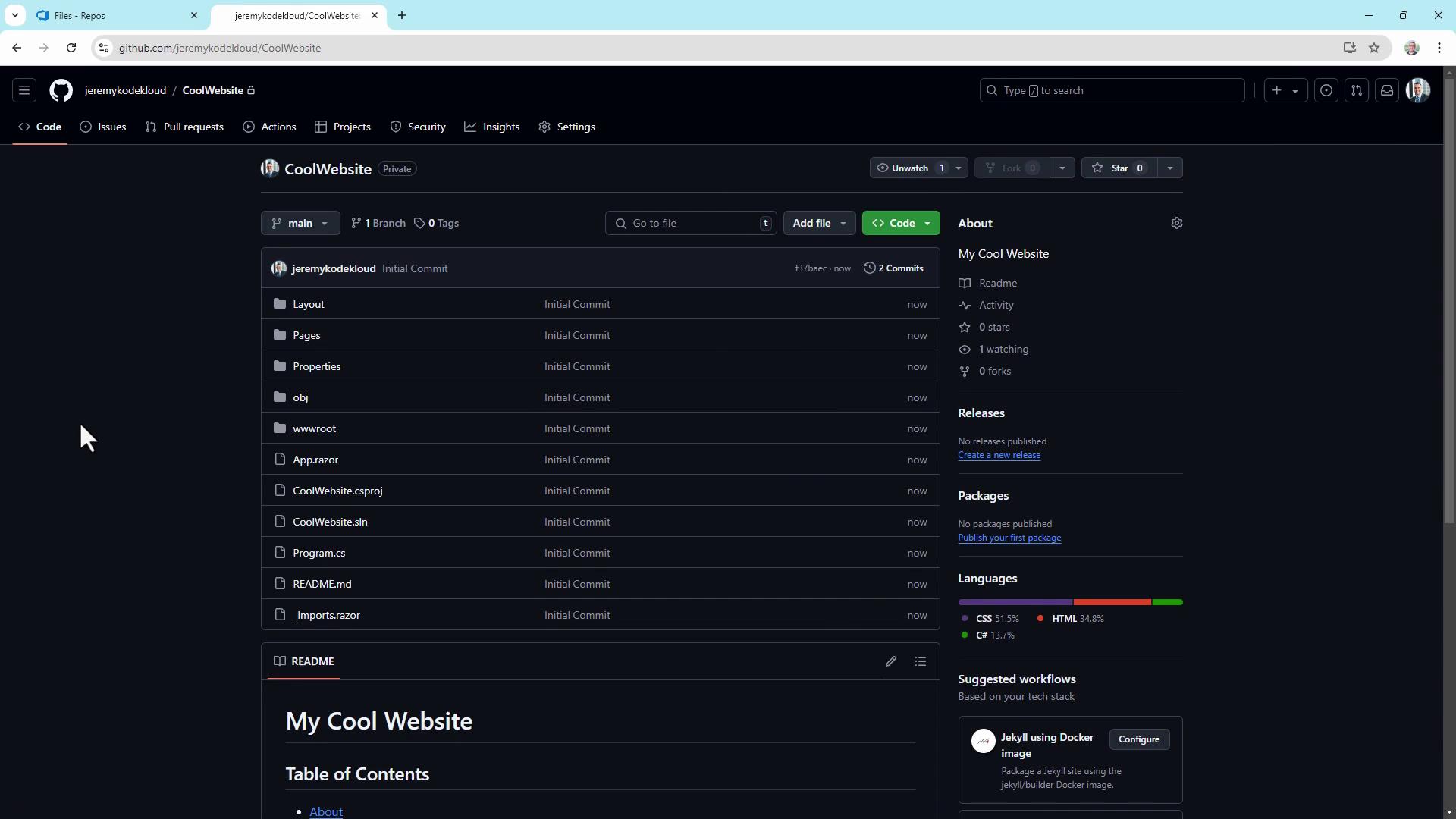Click the red HTML segment in language bar

tap(1112, 602)
